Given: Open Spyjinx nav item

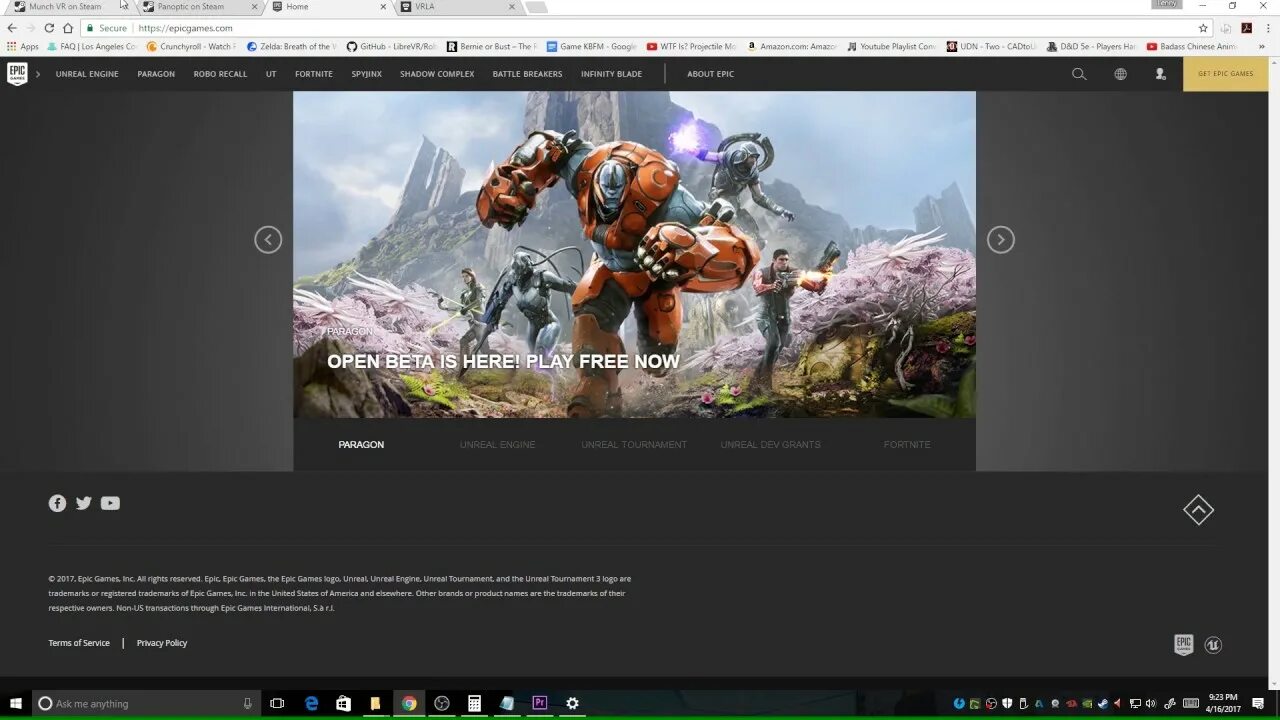Looking at the screenshot, I should tap(367, 74).
